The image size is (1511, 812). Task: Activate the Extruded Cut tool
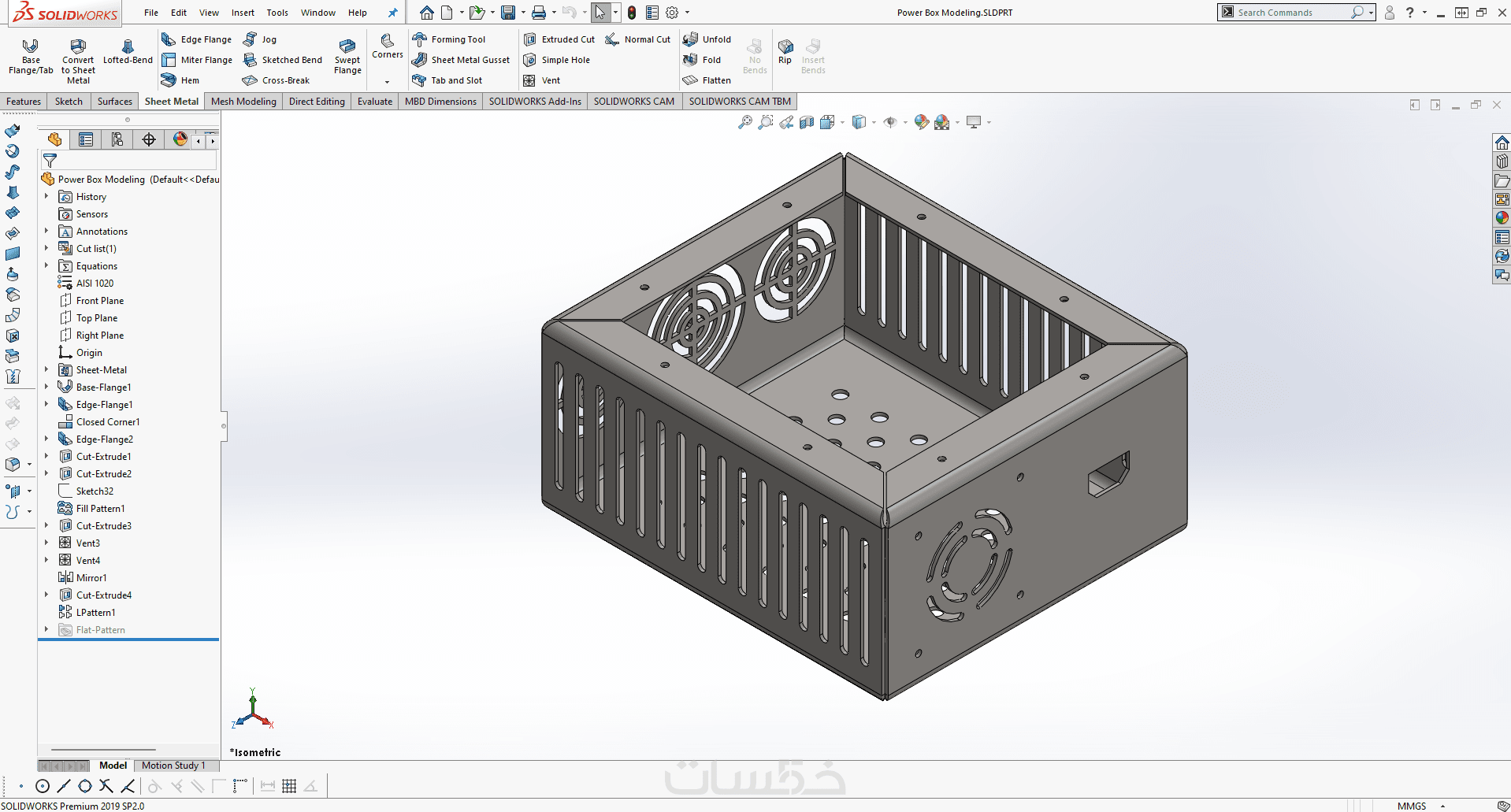559,39
